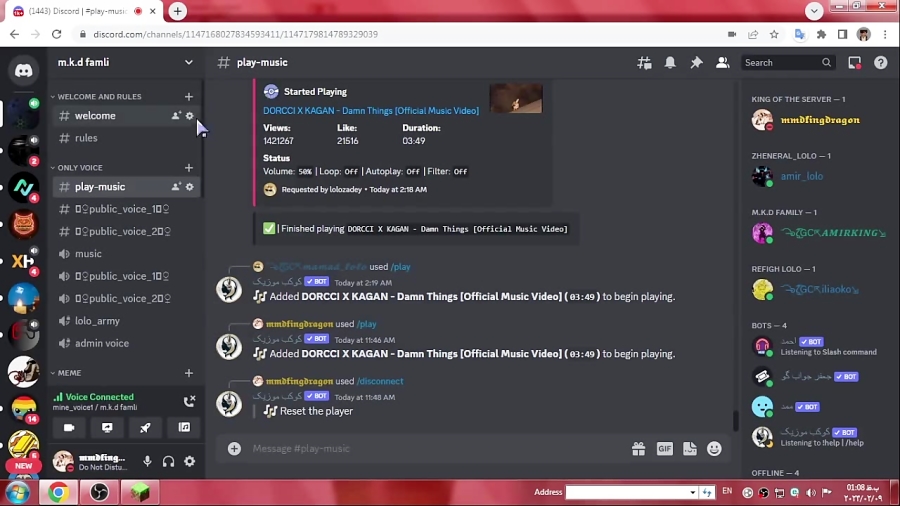Screen dimensions: 900x506
Task: Click the search magnifier icon
Action: point(826,63)
